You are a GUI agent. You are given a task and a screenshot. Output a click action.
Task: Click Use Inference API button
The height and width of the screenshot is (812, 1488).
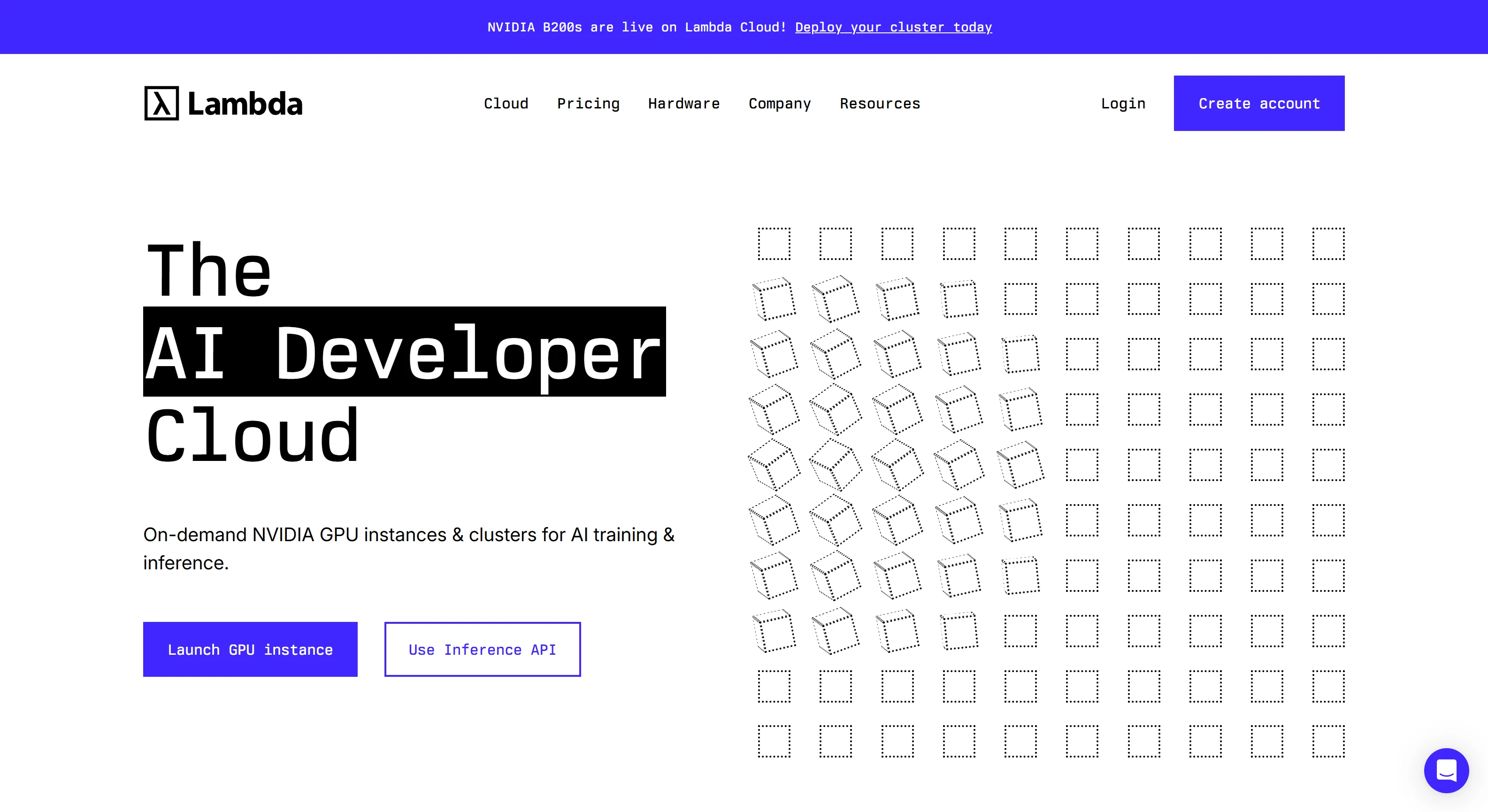483,649
